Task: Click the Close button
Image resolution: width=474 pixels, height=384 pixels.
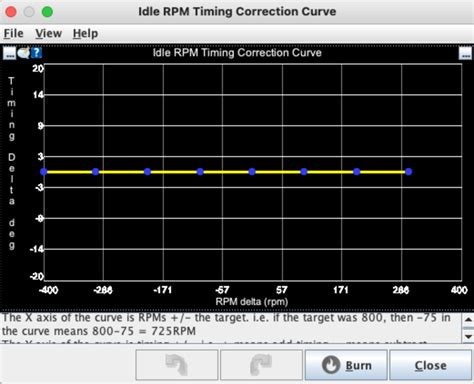Action: pyautogui.click(x=430, y=365)
